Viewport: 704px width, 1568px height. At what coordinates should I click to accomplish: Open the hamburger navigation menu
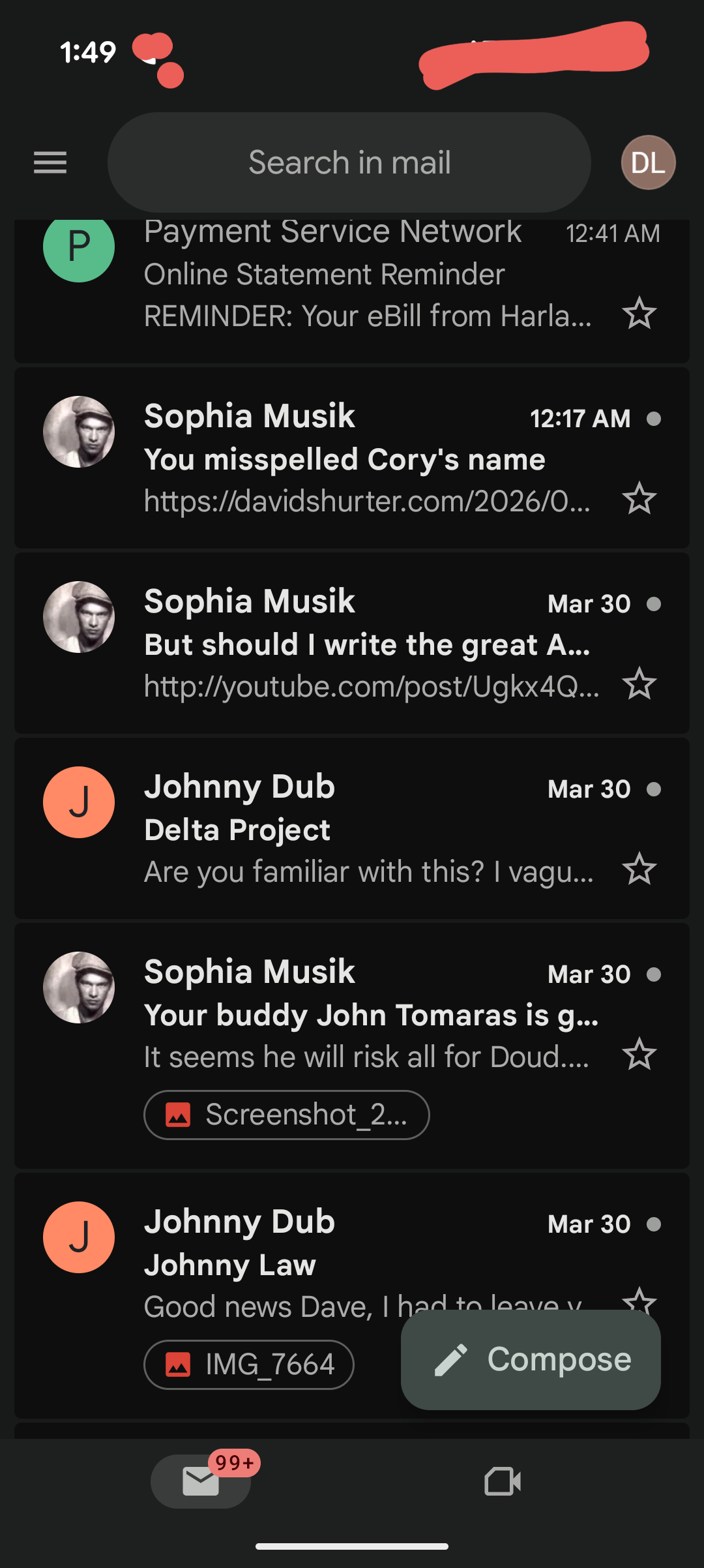click(x=50, y=162)
